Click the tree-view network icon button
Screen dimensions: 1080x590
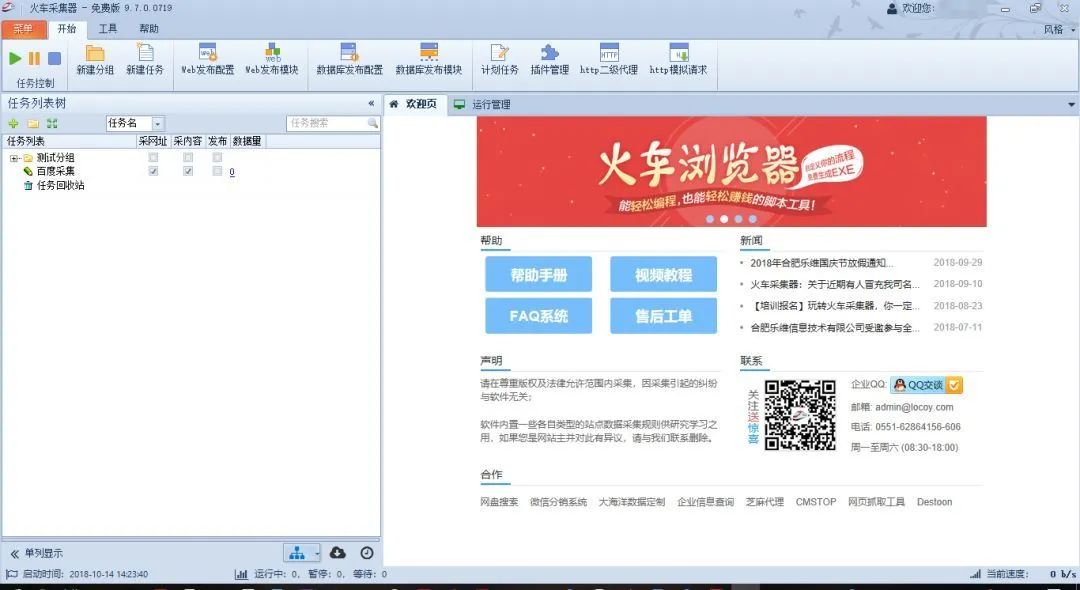coord(297,553)
